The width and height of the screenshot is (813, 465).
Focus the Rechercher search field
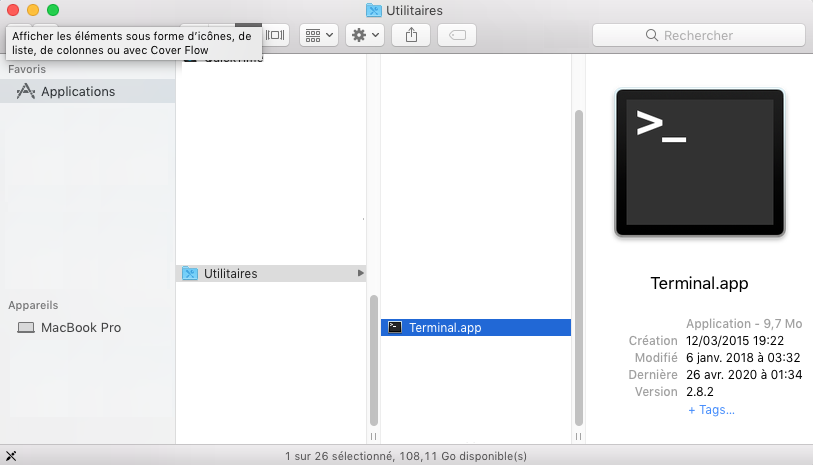[699, 35]
